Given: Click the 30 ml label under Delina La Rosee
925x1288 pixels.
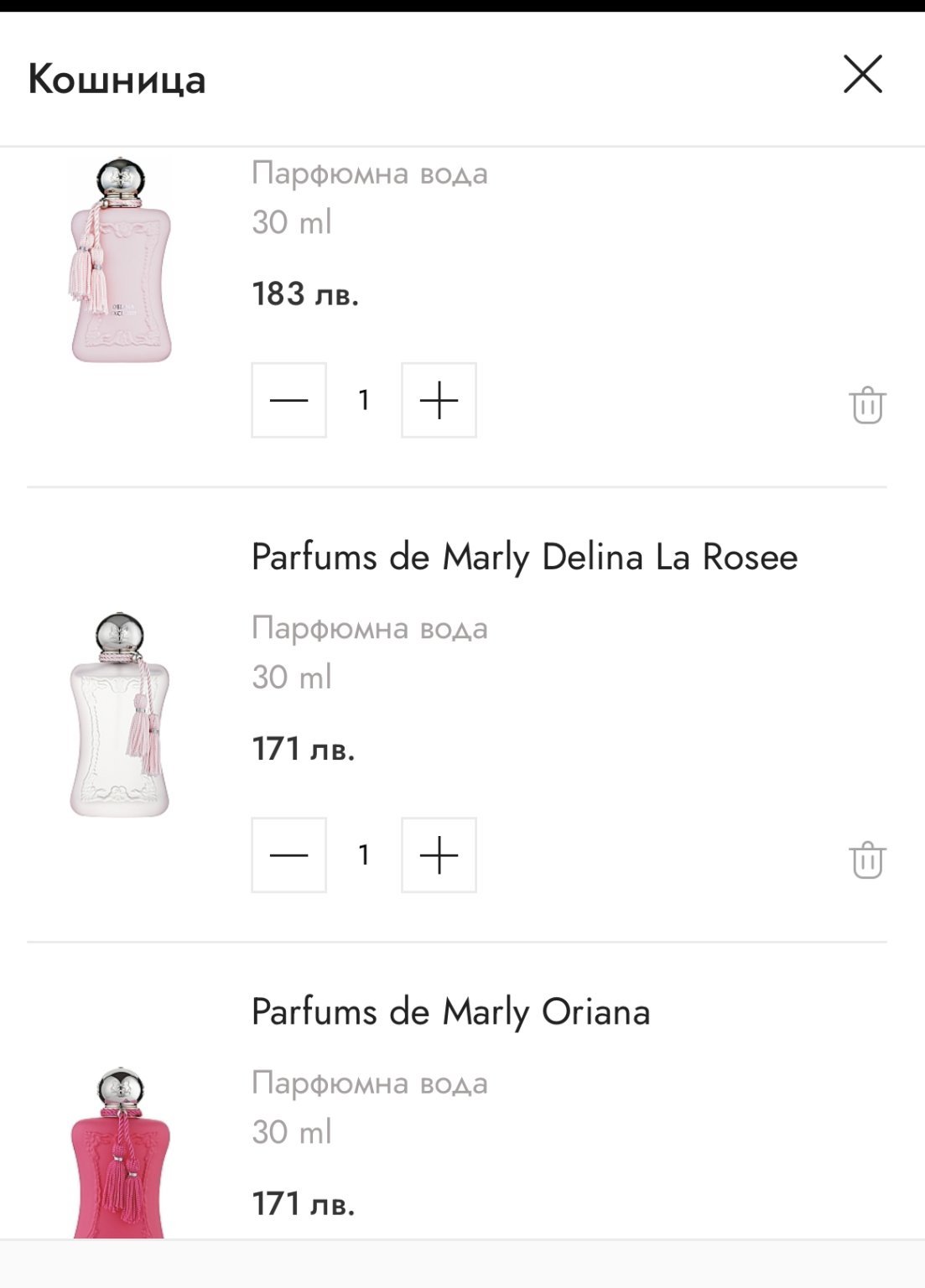Looking at the screenshot, I should (292, 677).
